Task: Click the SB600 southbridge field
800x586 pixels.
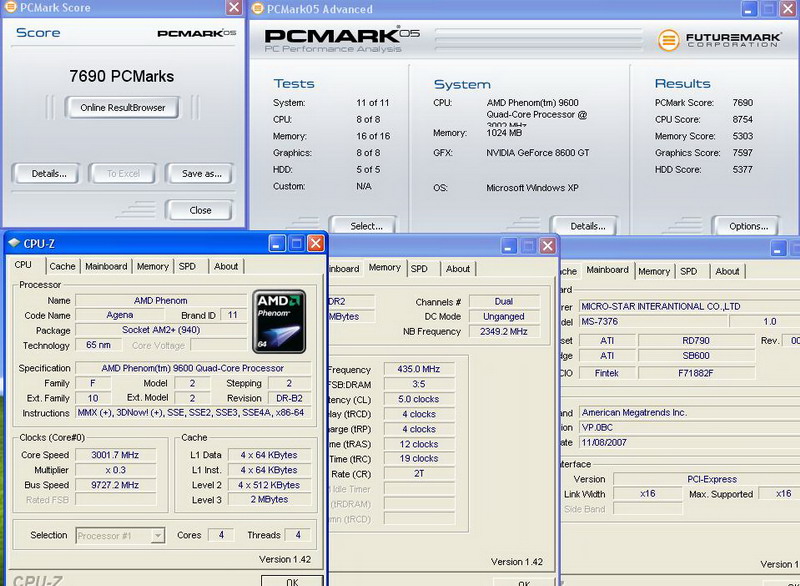Action: [696, 355]
